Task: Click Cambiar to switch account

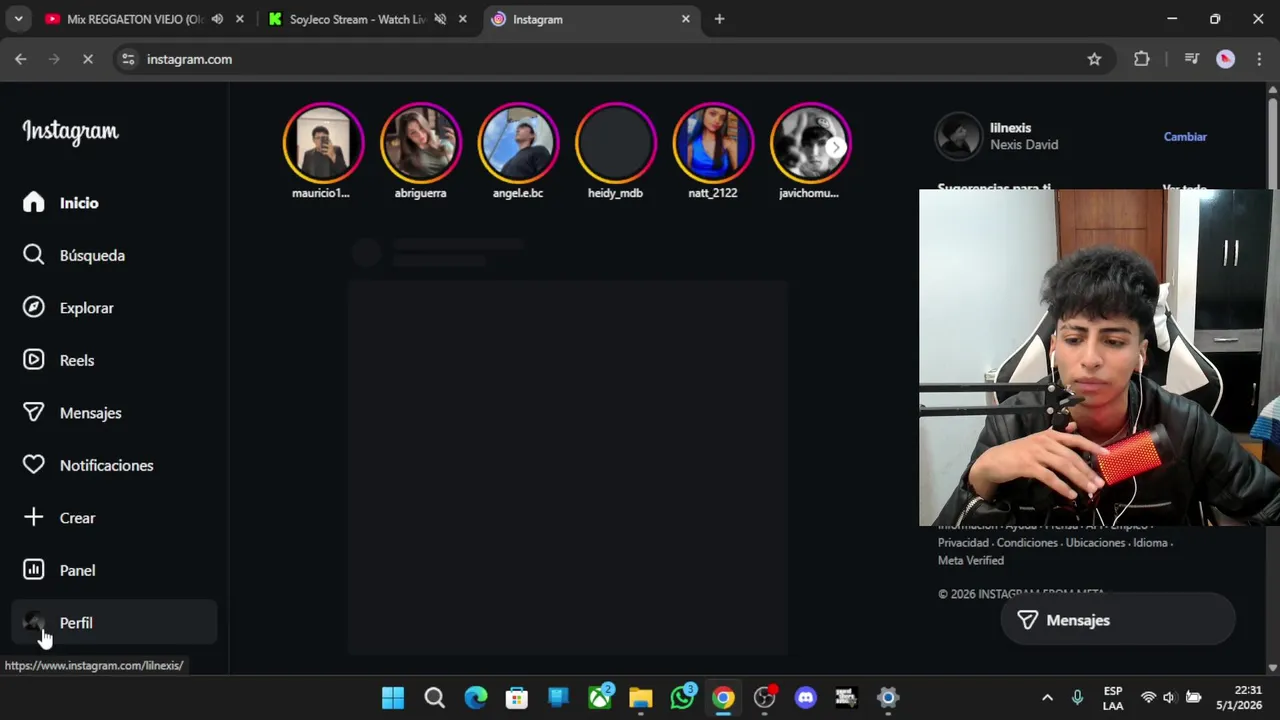Action: click(x=1185, y=137)
